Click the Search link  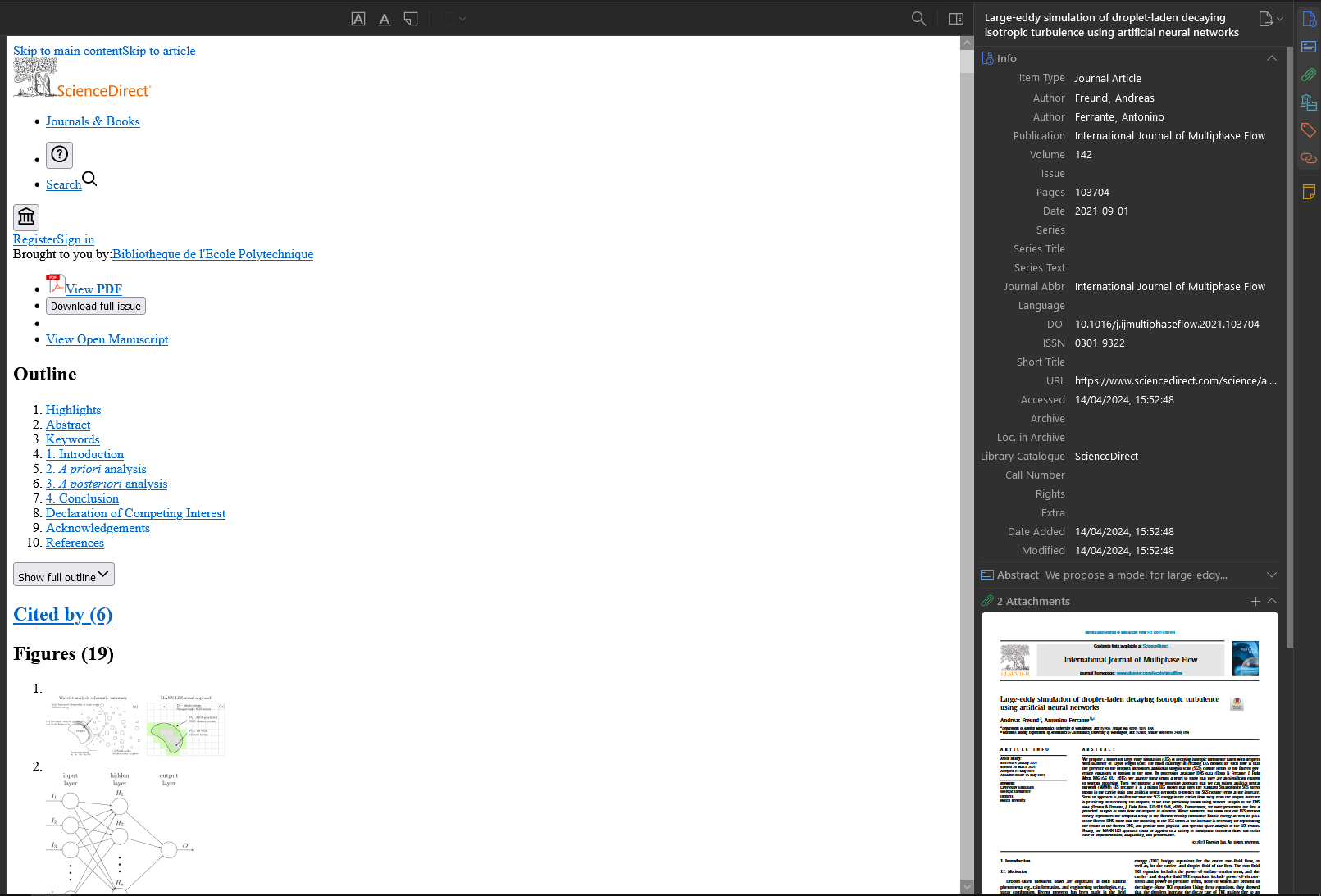point(64,184)
